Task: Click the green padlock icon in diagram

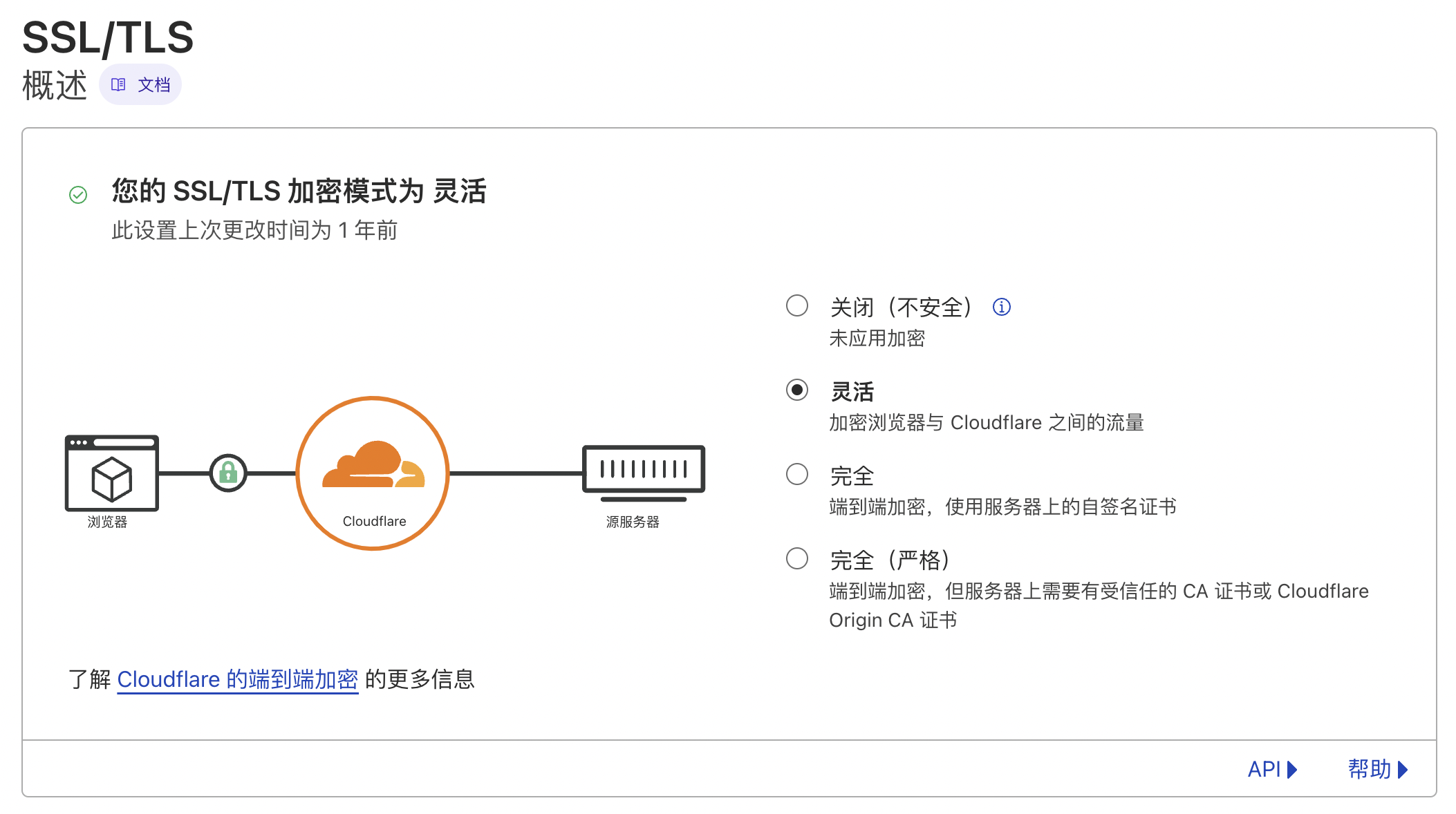Action: coord(228,473)
